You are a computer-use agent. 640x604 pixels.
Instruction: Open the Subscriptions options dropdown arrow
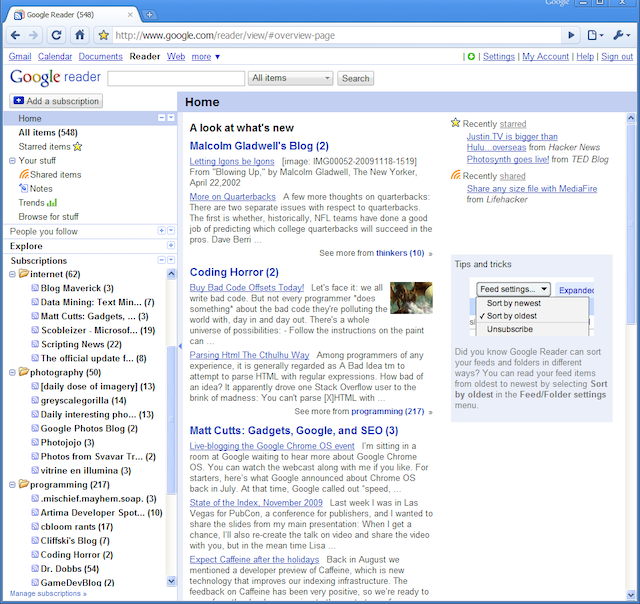171,260
